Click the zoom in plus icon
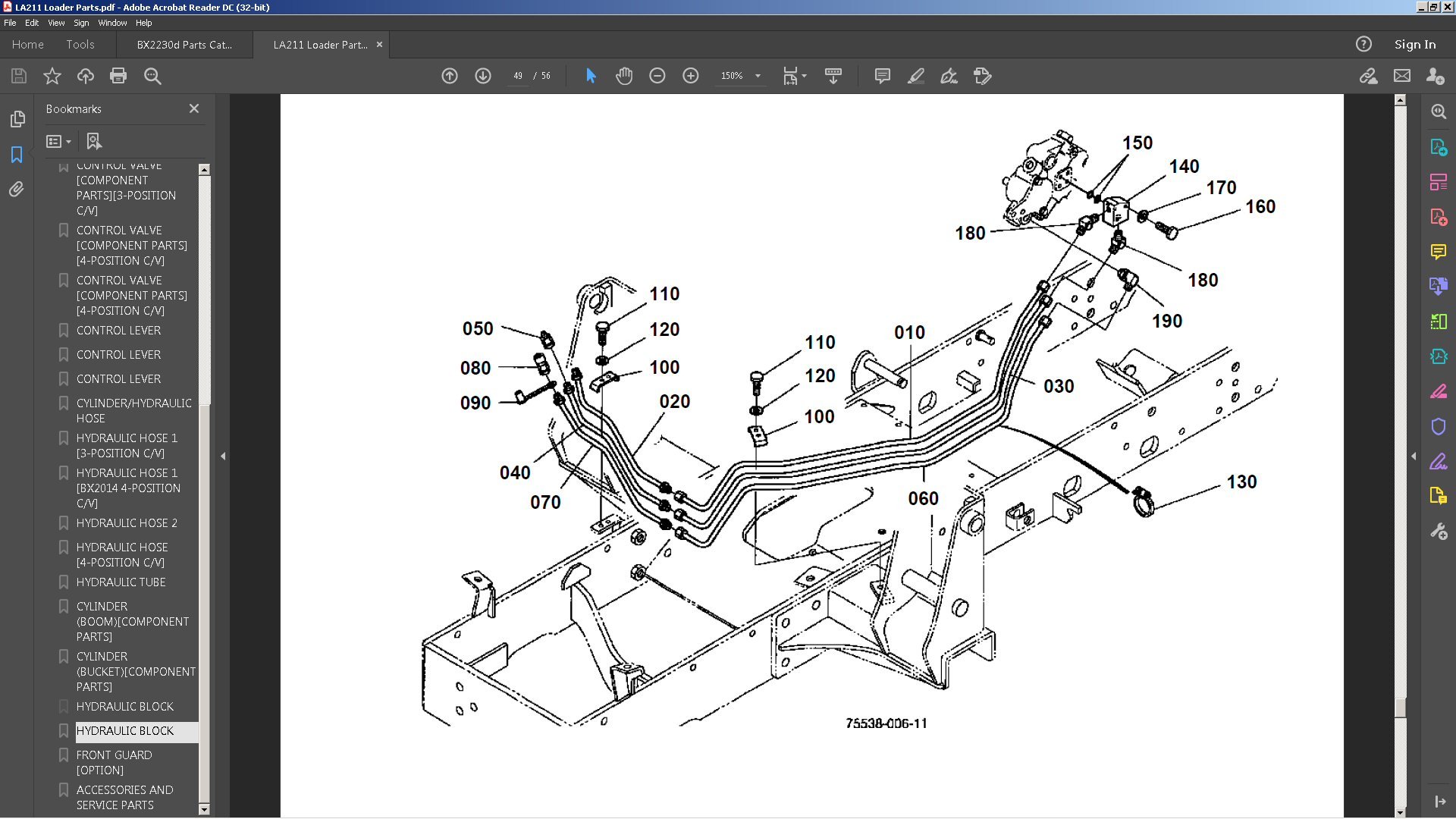Viewport: 1456px width, 819px height. point(690,76)
